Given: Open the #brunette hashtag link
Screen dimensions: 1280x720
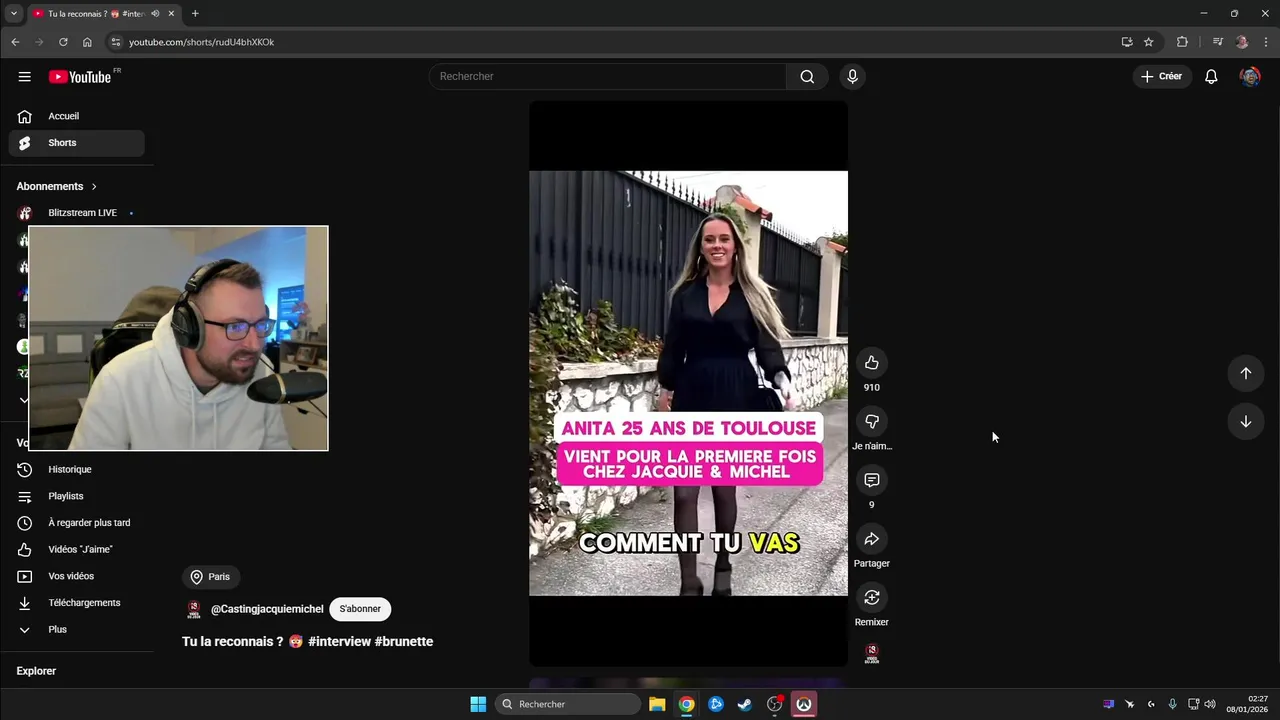Looking at the screenshot, I should point(404,642).
